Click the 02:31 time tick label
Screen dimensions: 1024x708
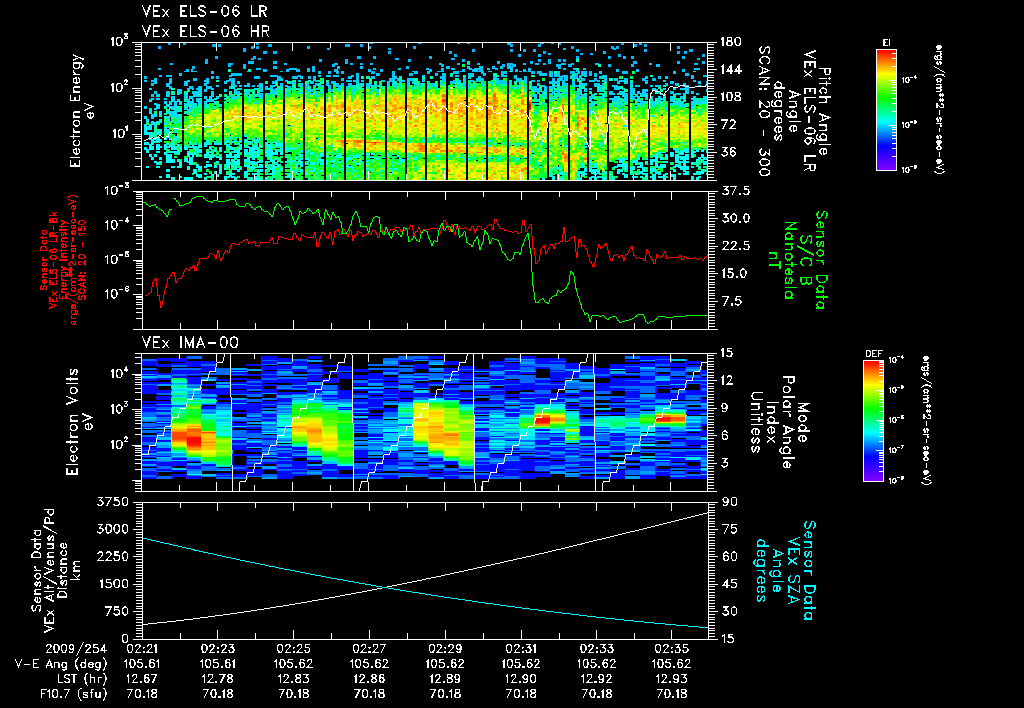[x=521, y=649]
